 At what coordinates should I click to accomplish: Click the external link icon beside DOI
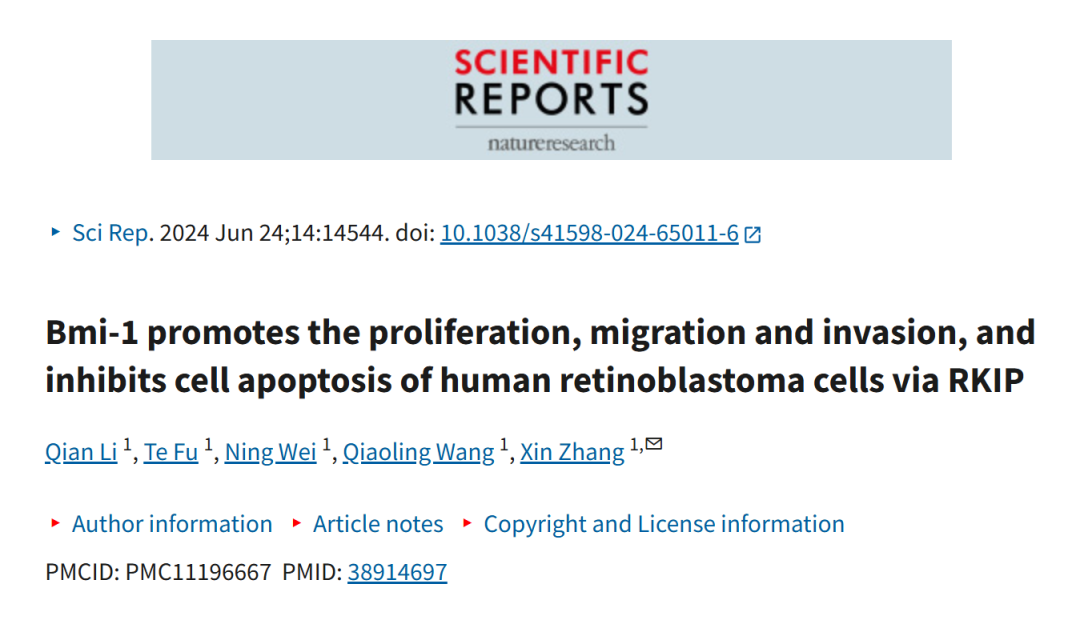[x=753, y=235]
